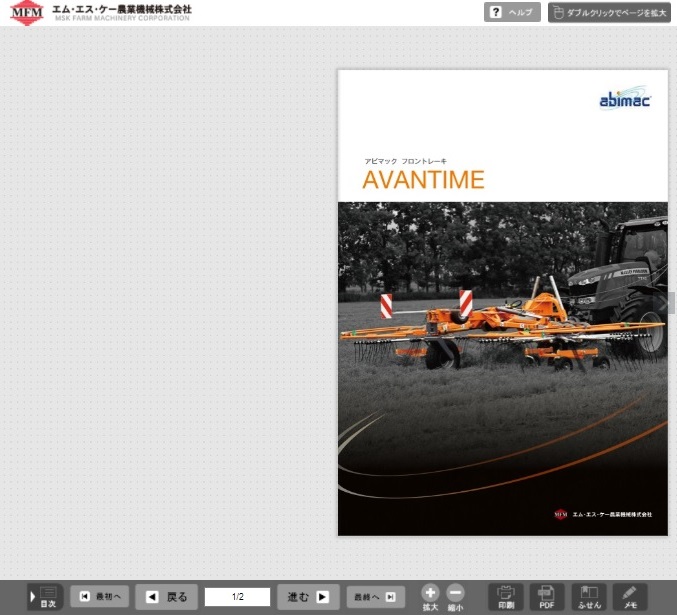Click the AVANTIME title text
The width and height of the screenshot is (677, 615).
423,180
